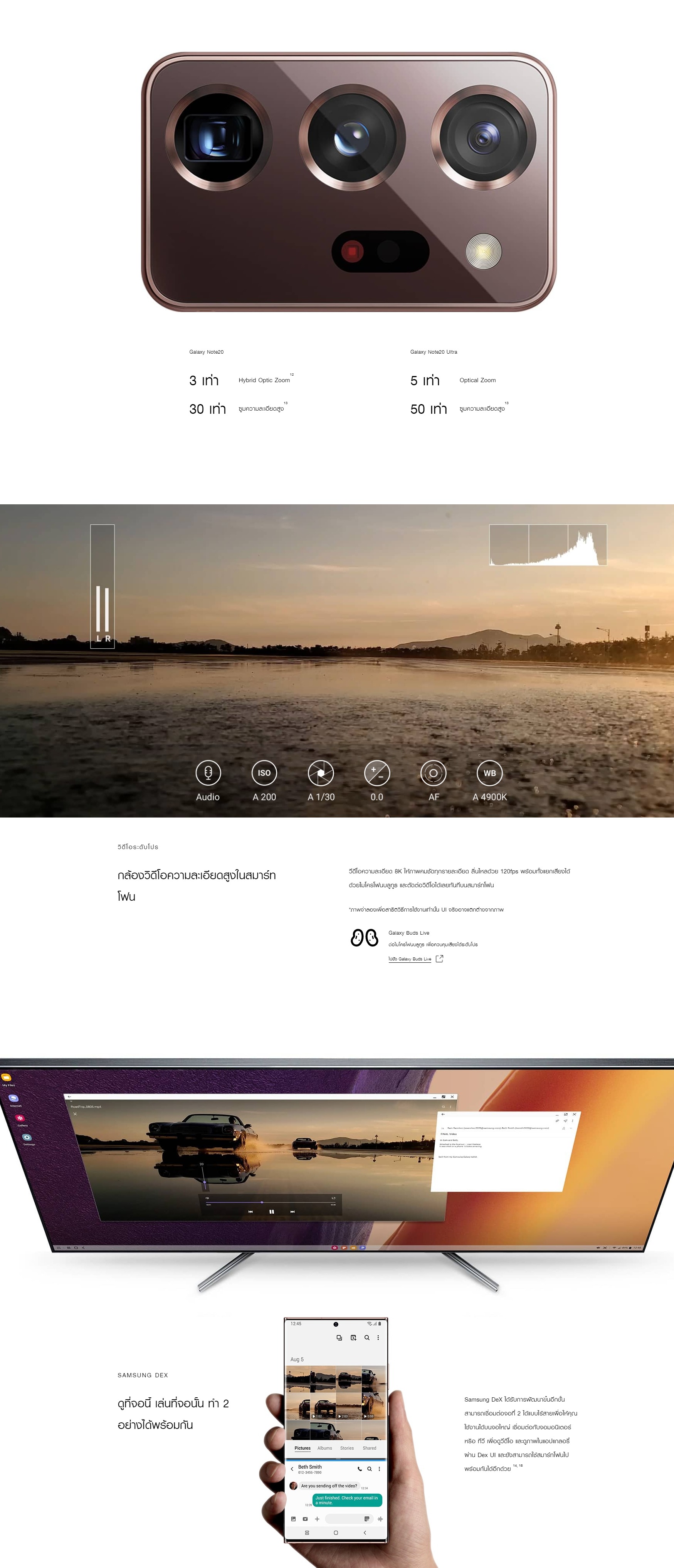Switch to the Stories tab

(x=347, y=1448)
